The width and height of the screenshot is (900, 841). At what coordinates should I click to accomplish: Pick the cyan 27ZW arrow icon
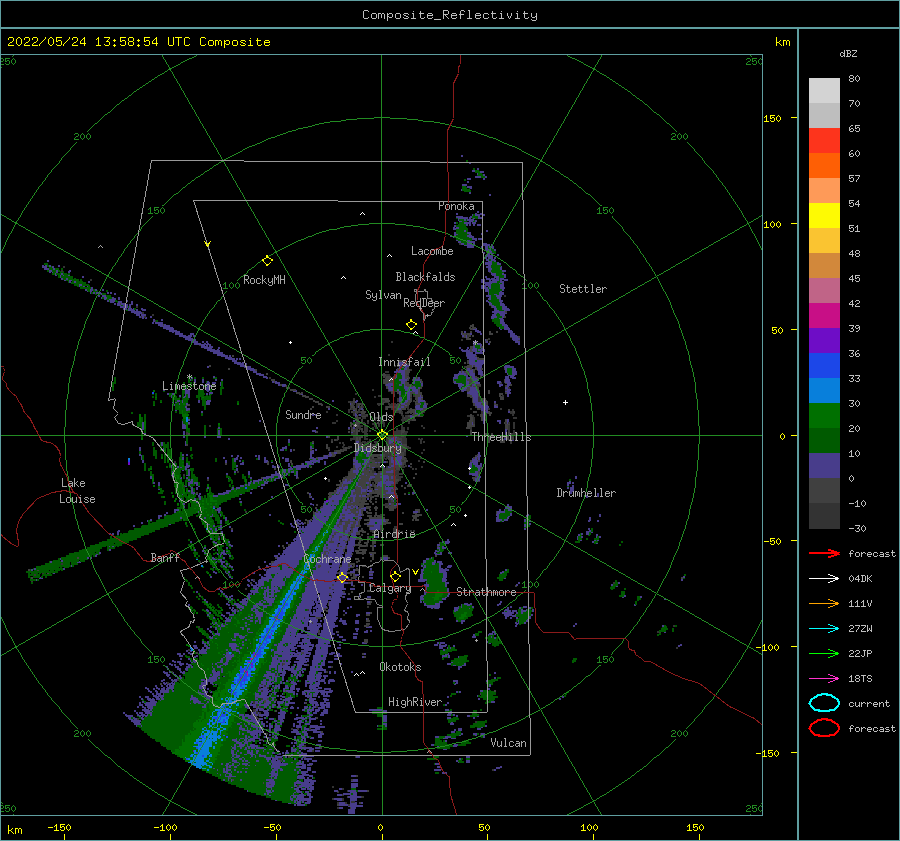click(x=824, y=629)
